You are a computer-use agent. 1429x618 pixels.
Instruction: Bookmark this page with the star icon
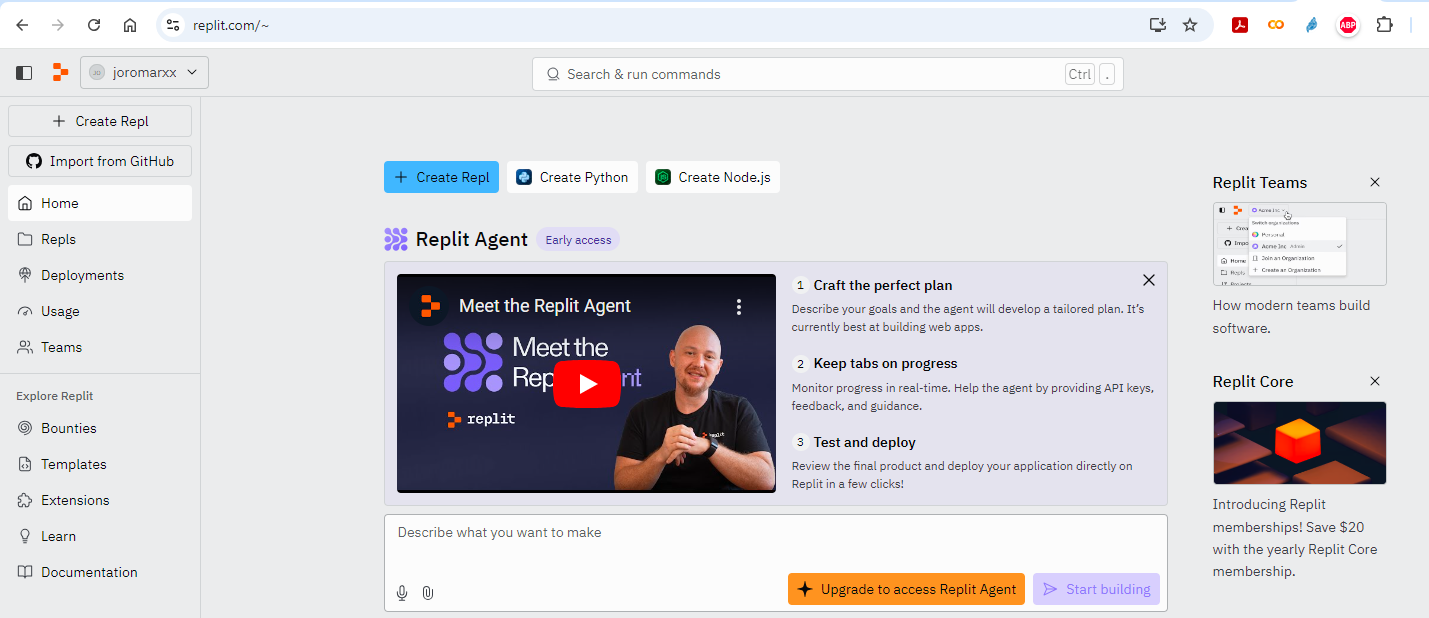coord(1190,25)
